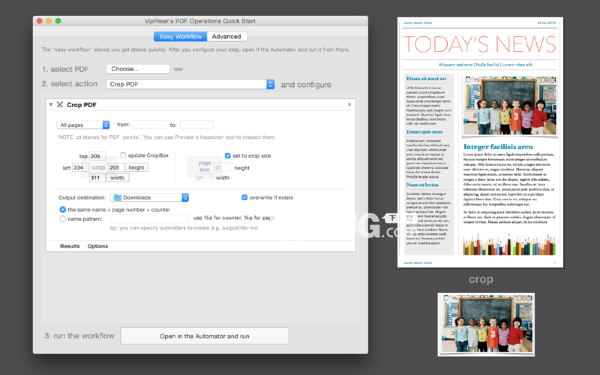Click the crop height value field
The height and width of the screenshot is (375, 600).
coord(116,167)
